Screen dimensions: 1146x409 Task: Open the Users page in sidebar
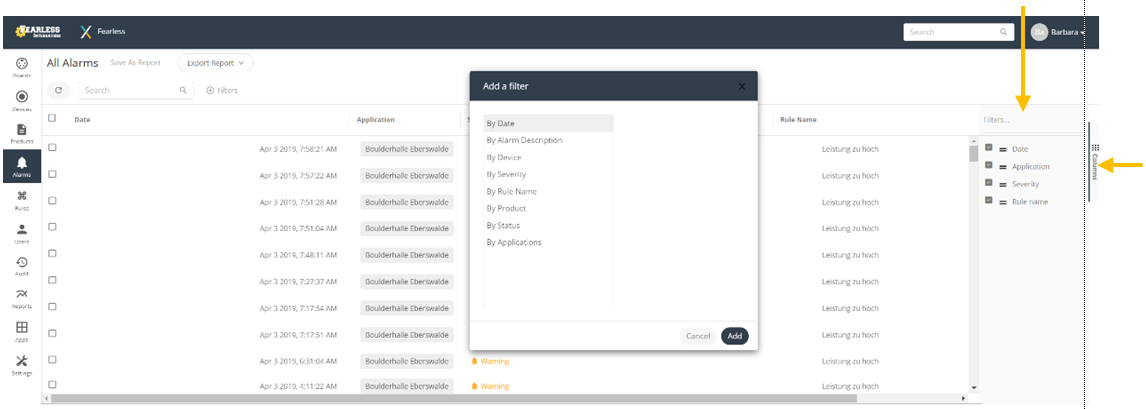tap(21, 233)
